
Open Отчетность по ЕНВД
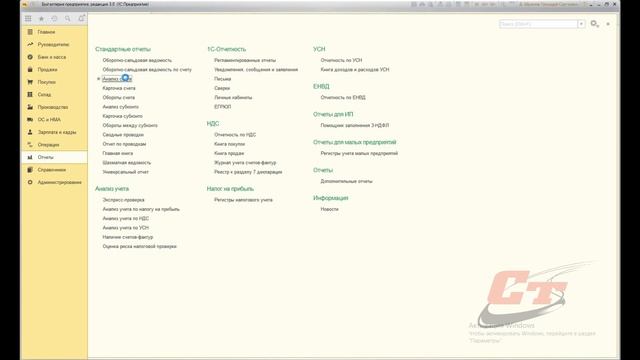(x=343, y=98)
